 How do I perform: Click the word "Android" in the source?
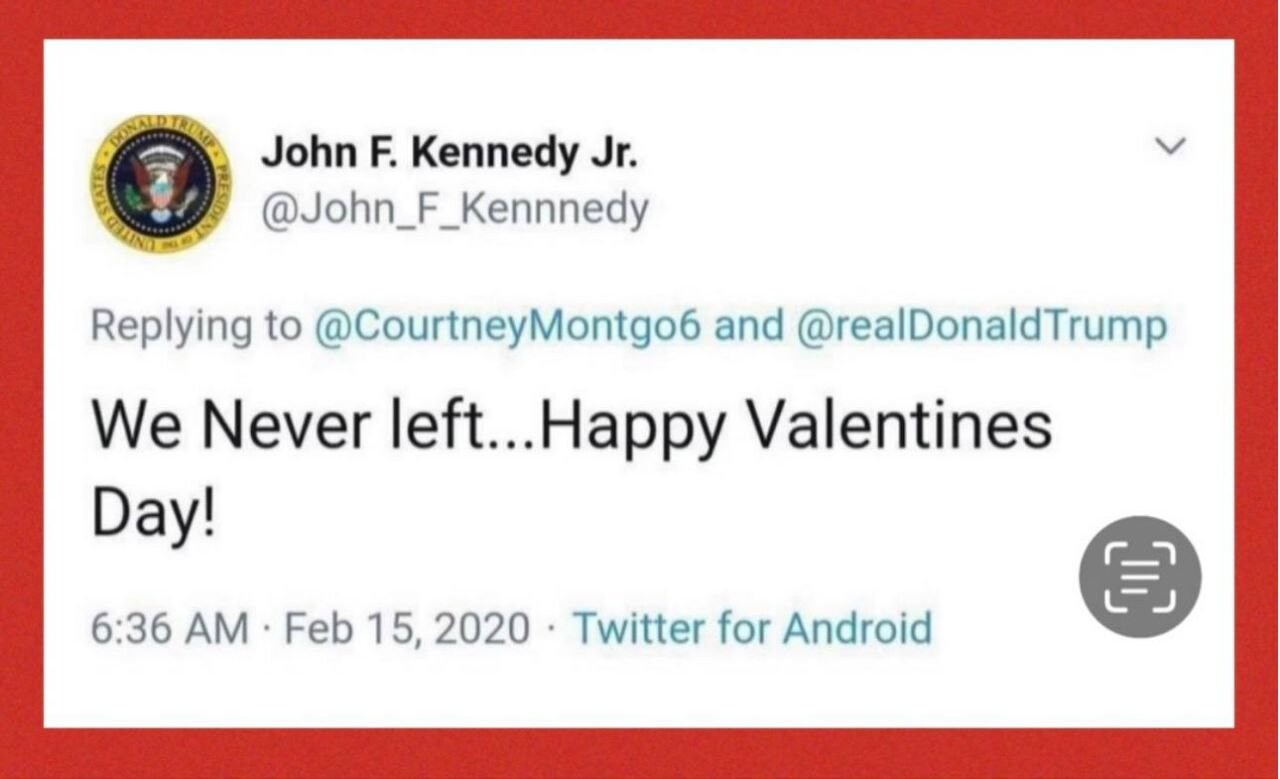coord(857,628)
